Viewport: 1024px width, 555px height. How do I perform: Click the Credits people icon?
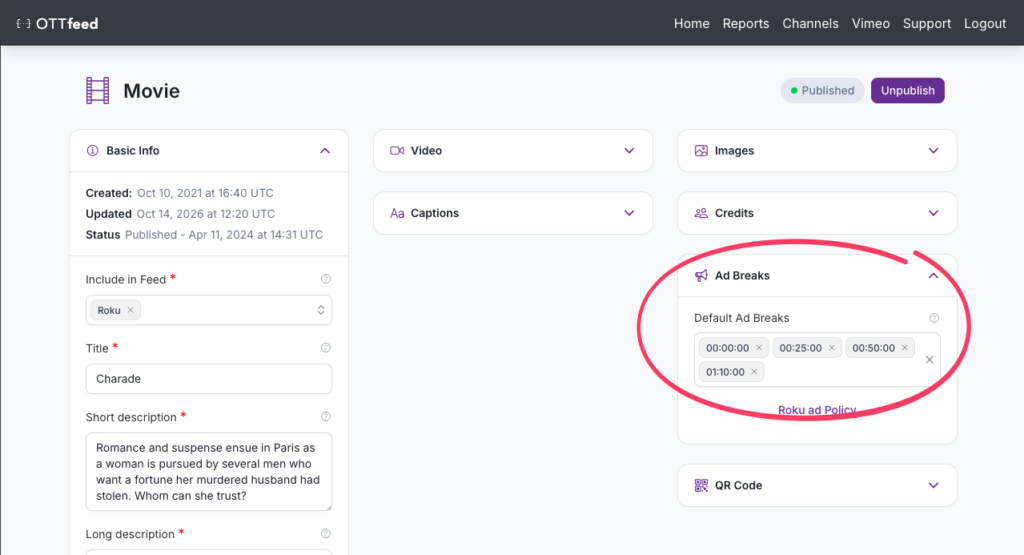pyautogui.click(x=701, y=214)
